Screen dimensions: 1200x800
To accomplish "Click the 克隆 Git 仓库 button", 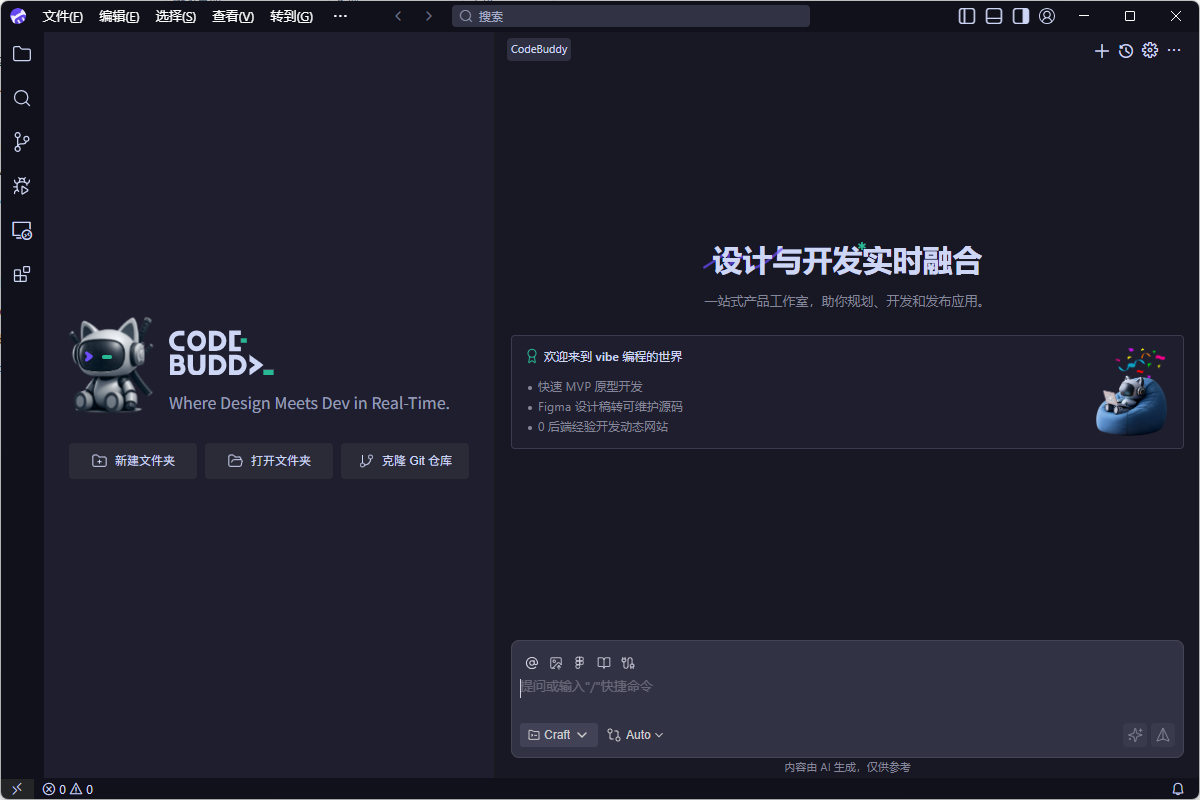I will 405,461.
